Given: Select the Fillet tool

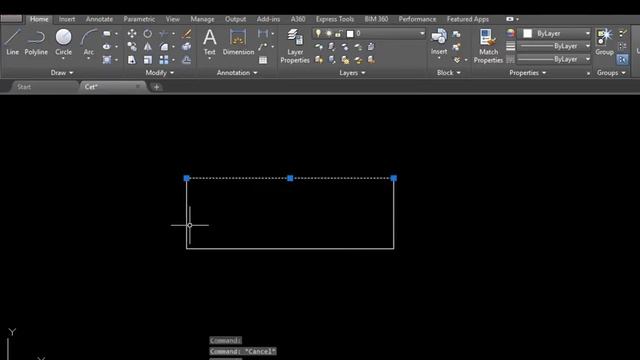Looking at the screenshot, I should pos(164,47).
